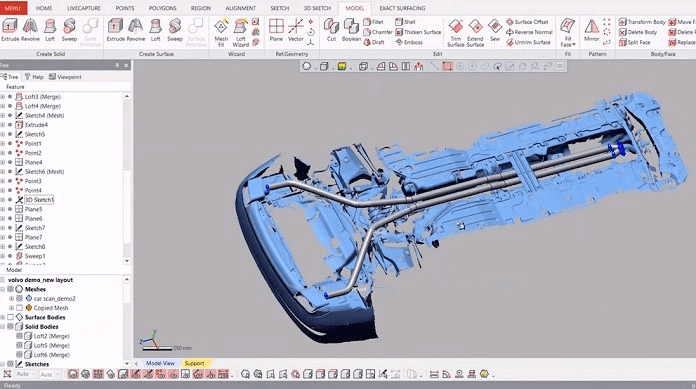The image size is (696, 389).
Task: Select the Sweep tool in Create Solid
Action: click(x=69, y=30)
